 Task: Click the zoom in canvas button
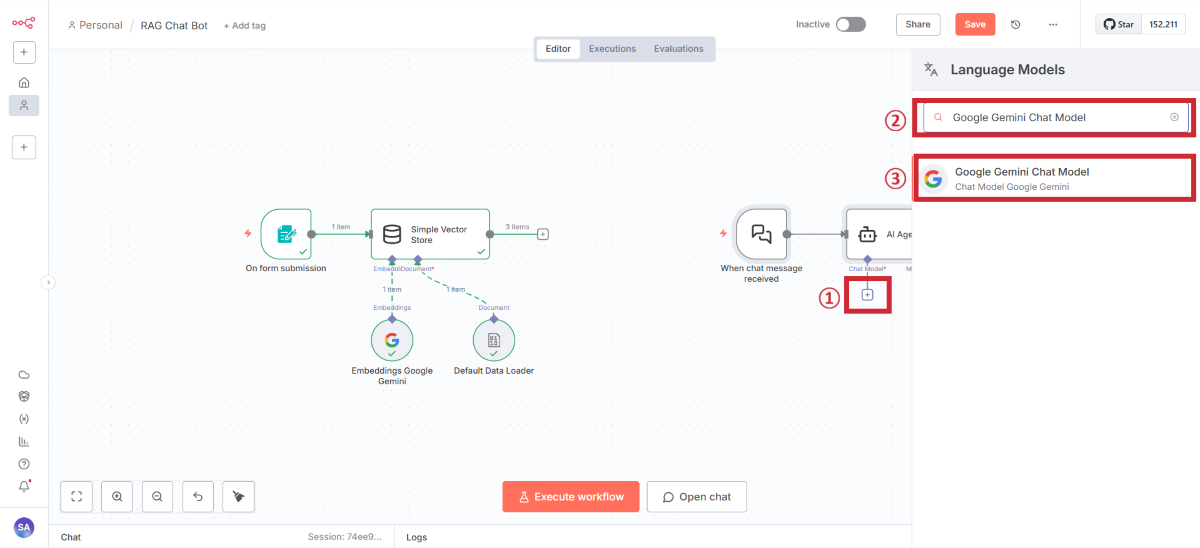pos(117,496)
